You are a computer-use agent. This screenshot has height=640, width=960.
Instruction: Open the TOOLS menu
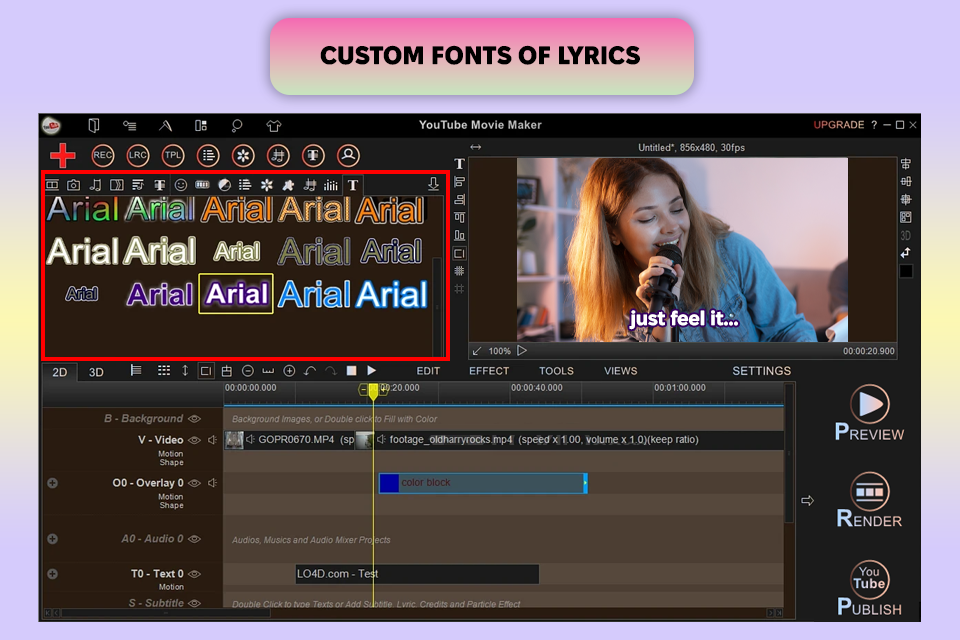pos(556,371)
